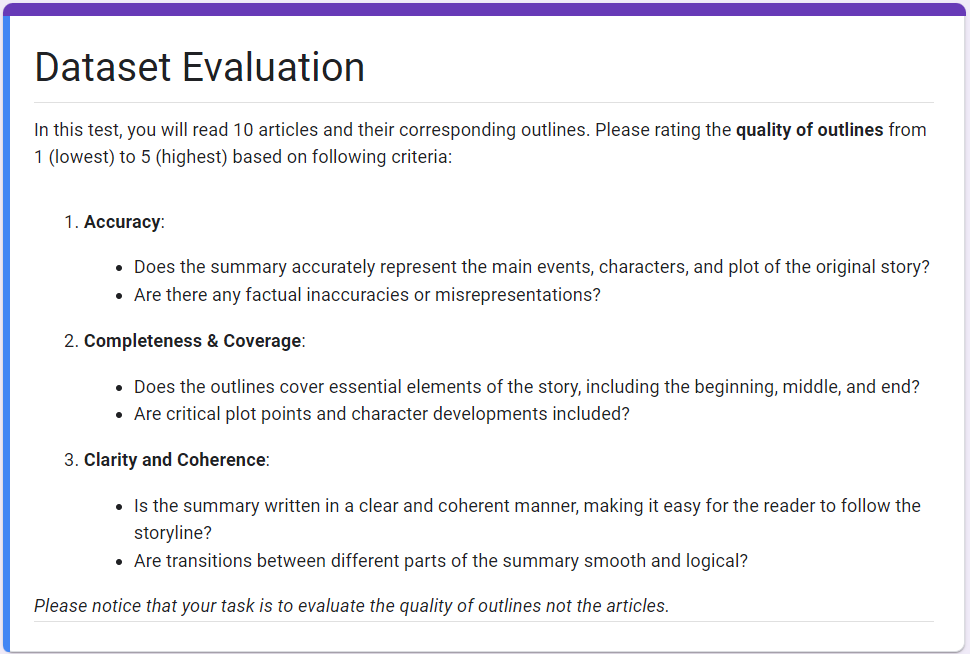Screen dimensions: 970x654
Task: Click the bullet about accurately representing main events
Action: 532,267
